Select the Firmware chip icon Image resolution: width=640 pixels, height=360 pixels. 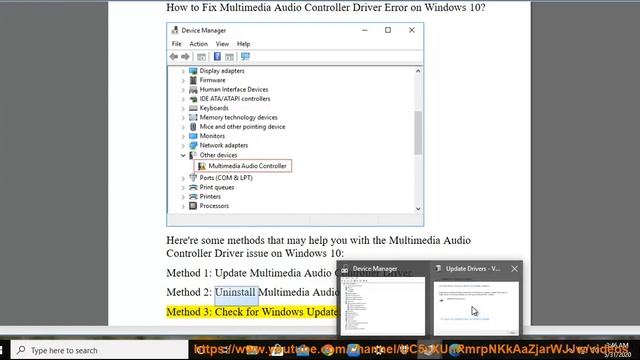point(193,80)
